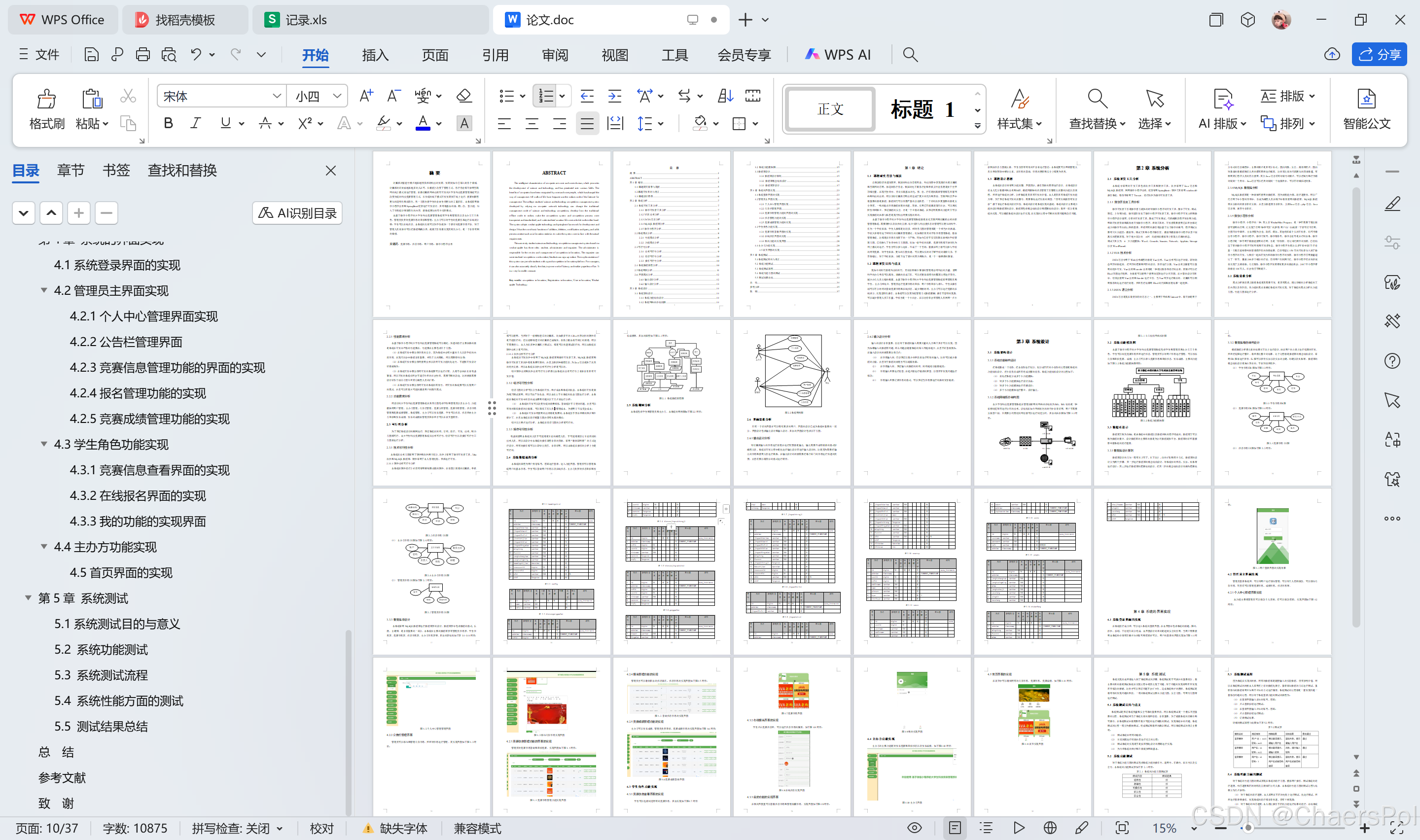Click the three-dots more icon in right sidebar
This screenshot has height=840, width=1420.
pyautogui.click(x=1392, y=519)
